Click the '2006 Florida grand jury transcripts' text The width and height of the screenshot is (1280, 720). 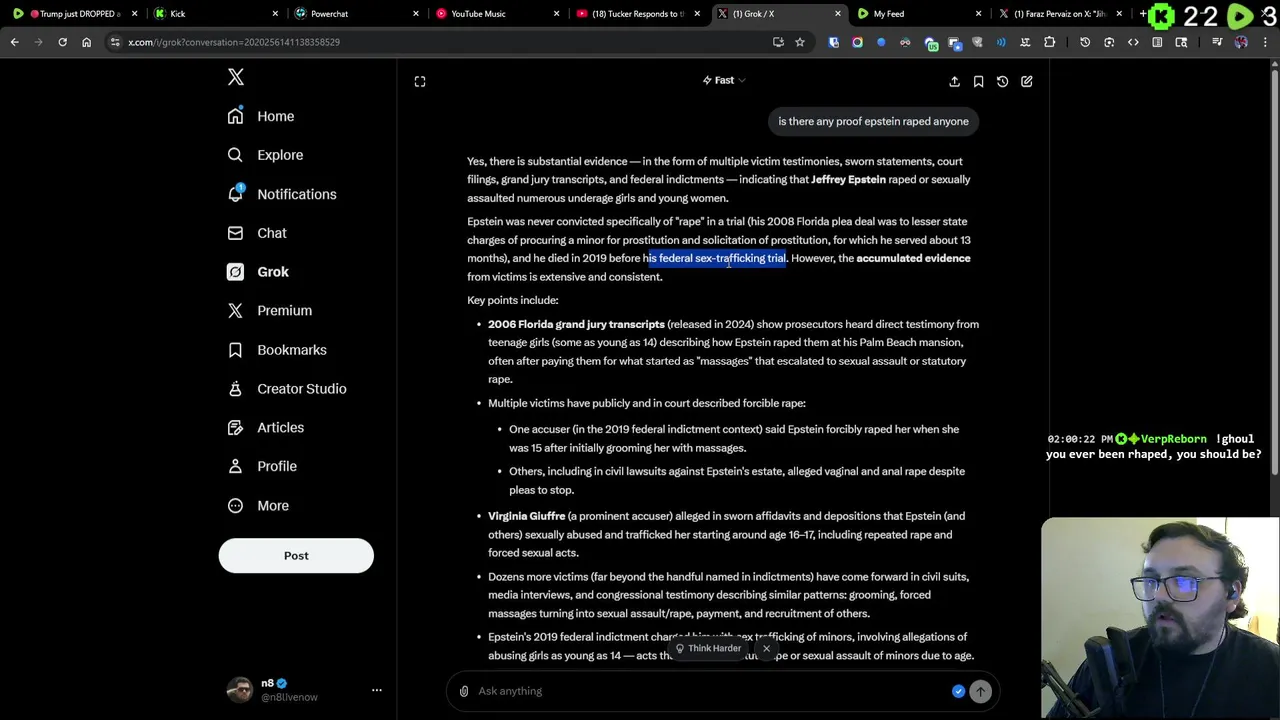coord(576,324)
